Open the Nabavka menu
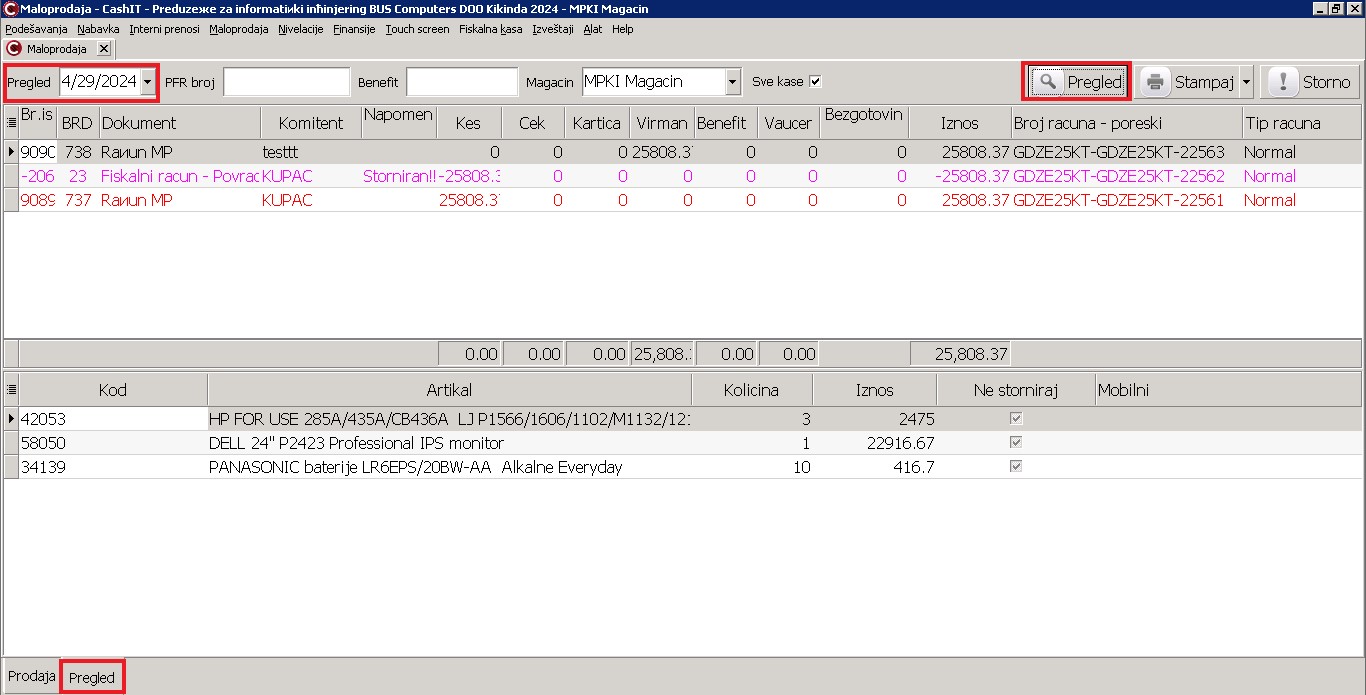This screenshot has height=695, width=1366. 98,29
